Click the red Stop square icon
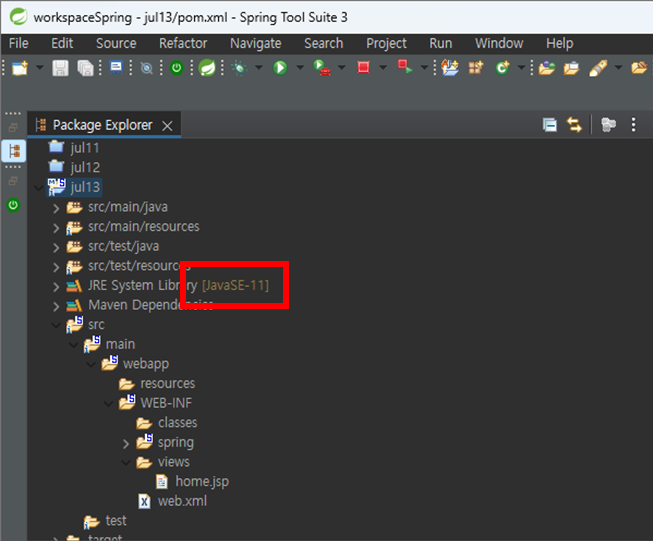The width and height of the screenshot is (653, 541). click(364, 67)
